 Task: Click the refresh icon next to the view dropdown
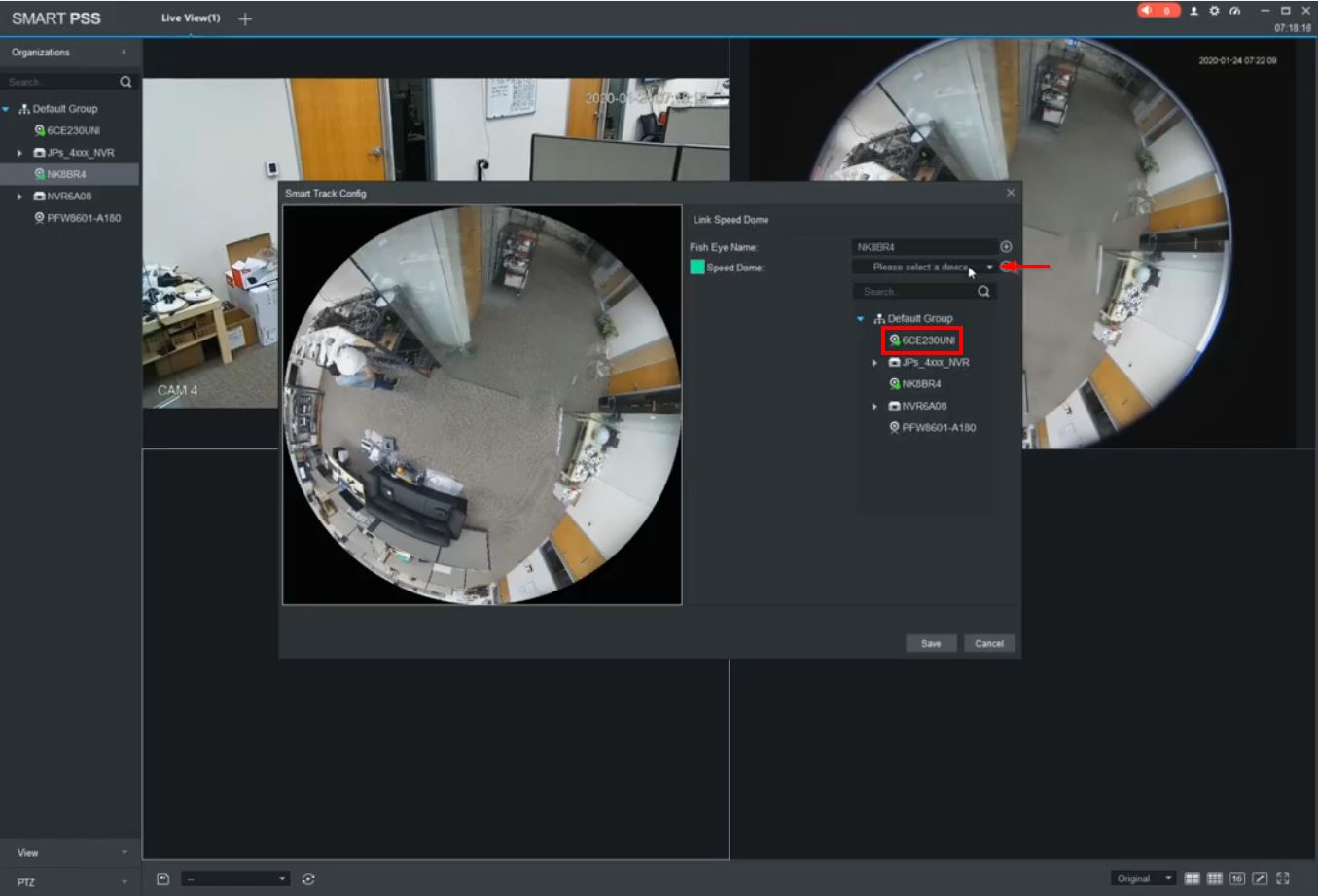click(308, 878)
